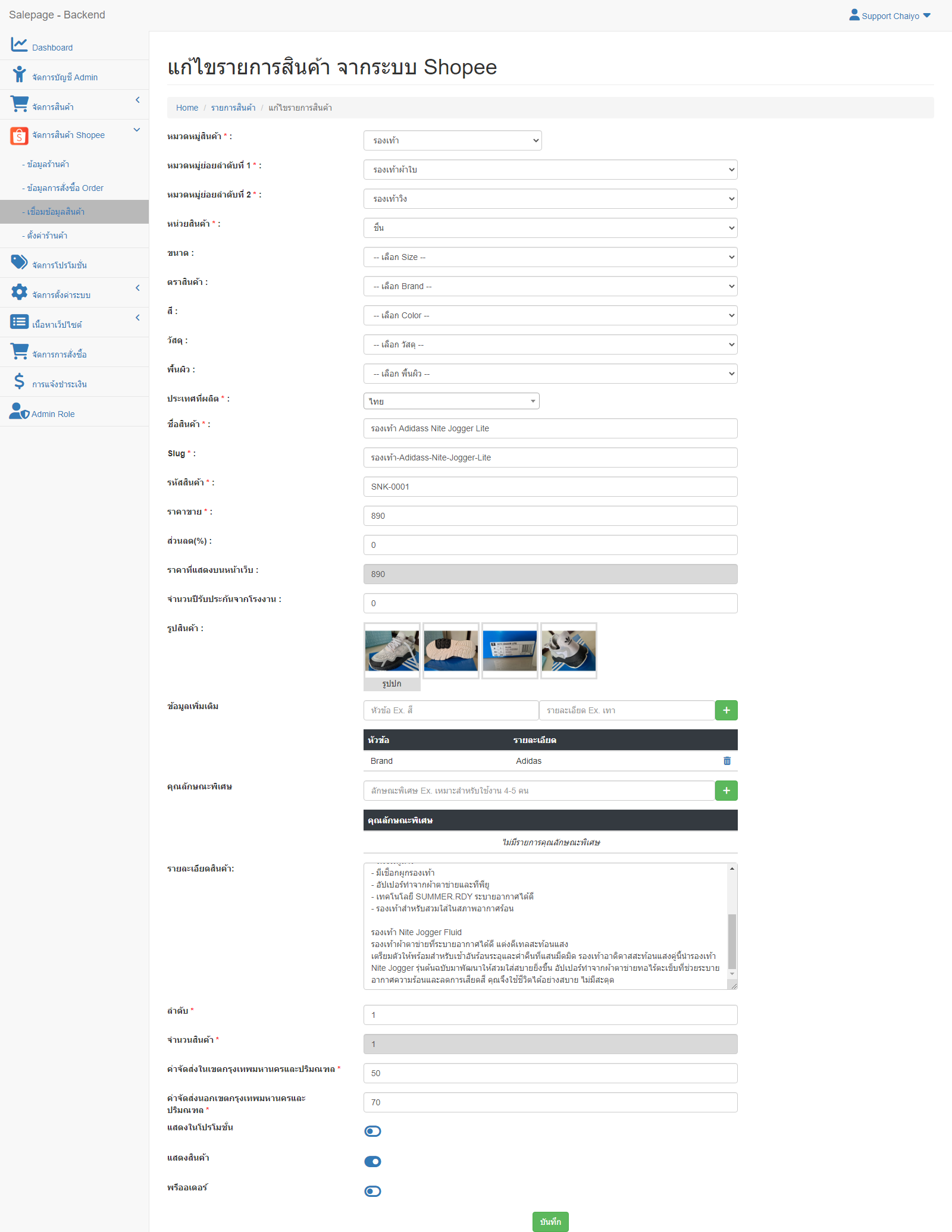Viewport: 952px width, 1232px height.
Task: Delete the Brand Adidas row with trash icon
Action: coord(726,761)
